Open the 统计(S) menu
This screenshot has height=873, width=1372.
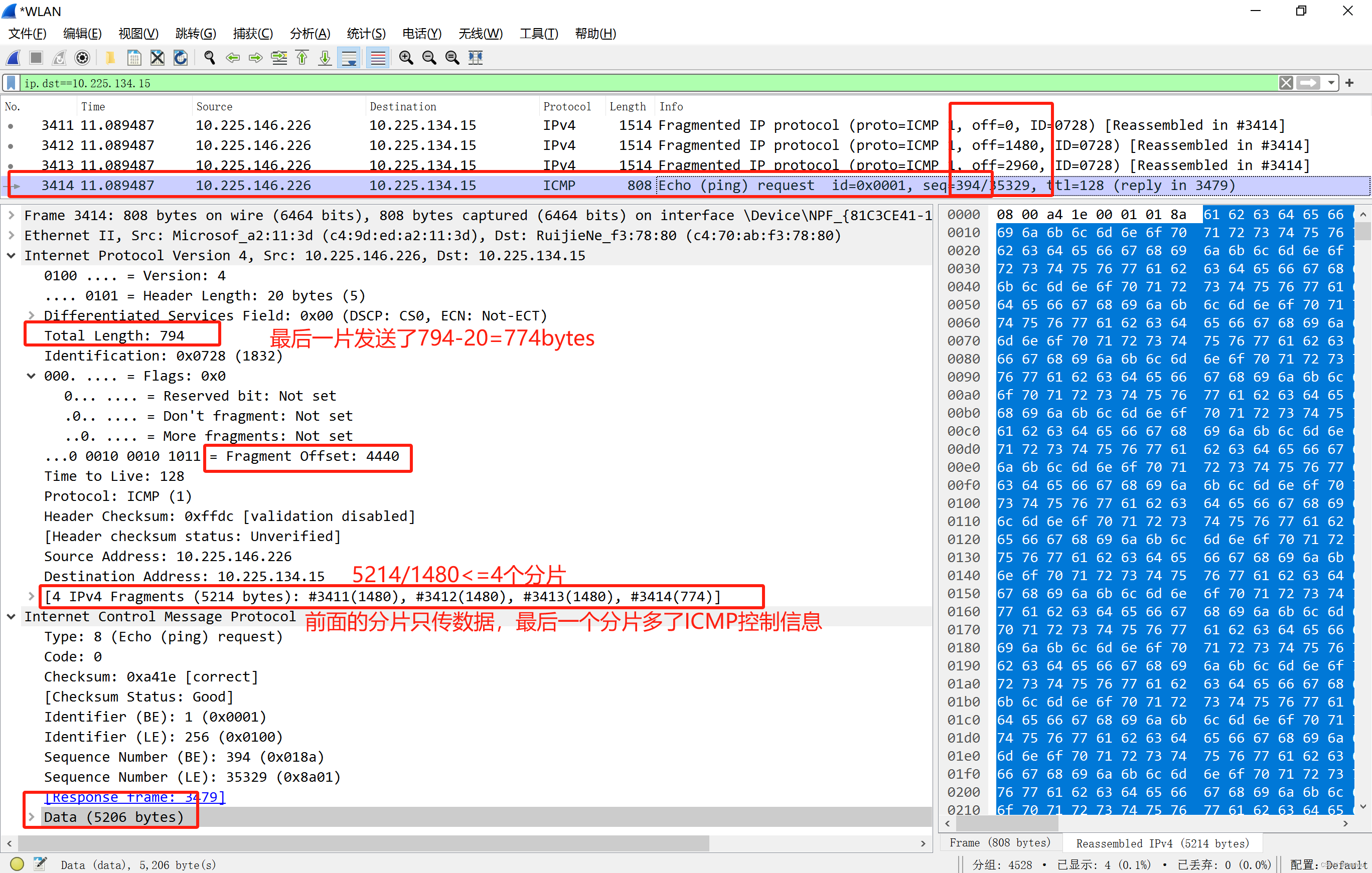point(366,34)
